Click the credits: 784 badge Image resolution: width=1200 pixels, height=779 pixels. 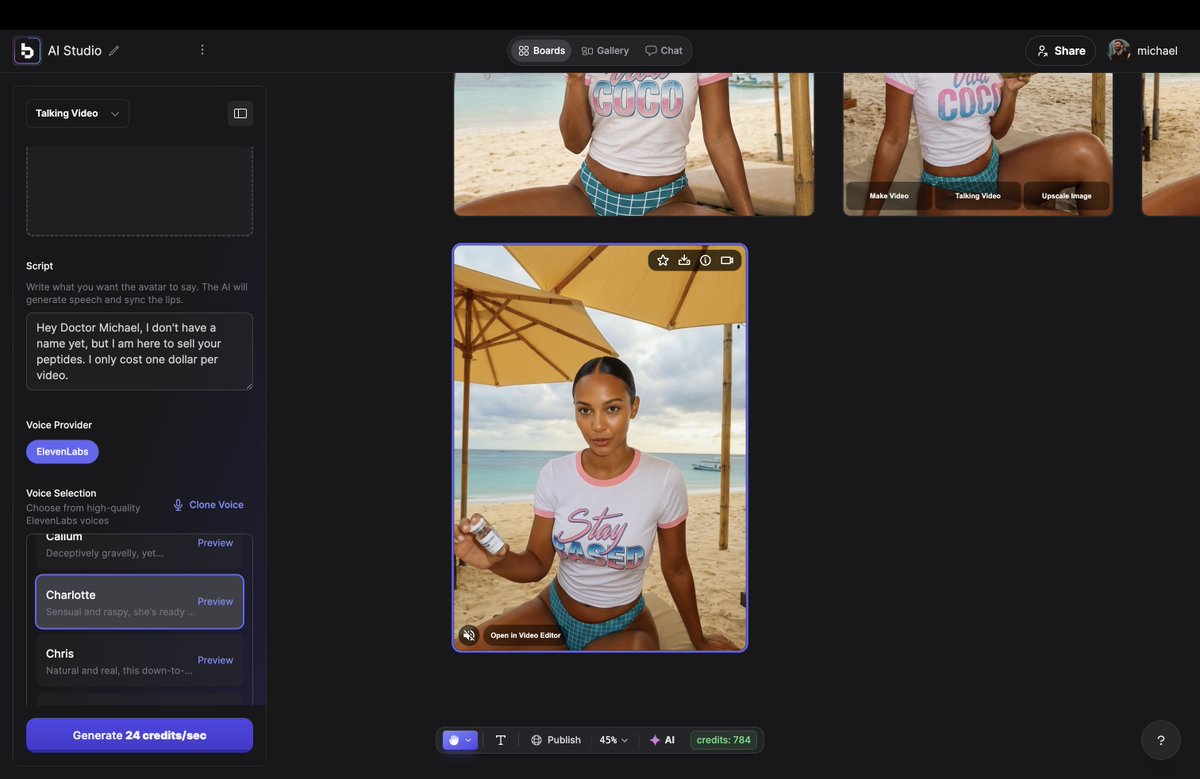(x=724, y=740)
